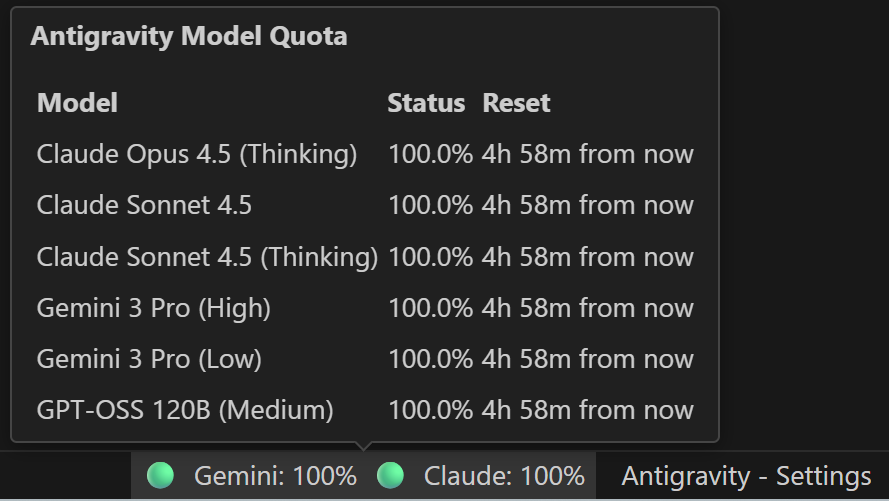Open Antigravity - Settings in status bar
This screenshot has height=501, width=889.
click(746, 476)
